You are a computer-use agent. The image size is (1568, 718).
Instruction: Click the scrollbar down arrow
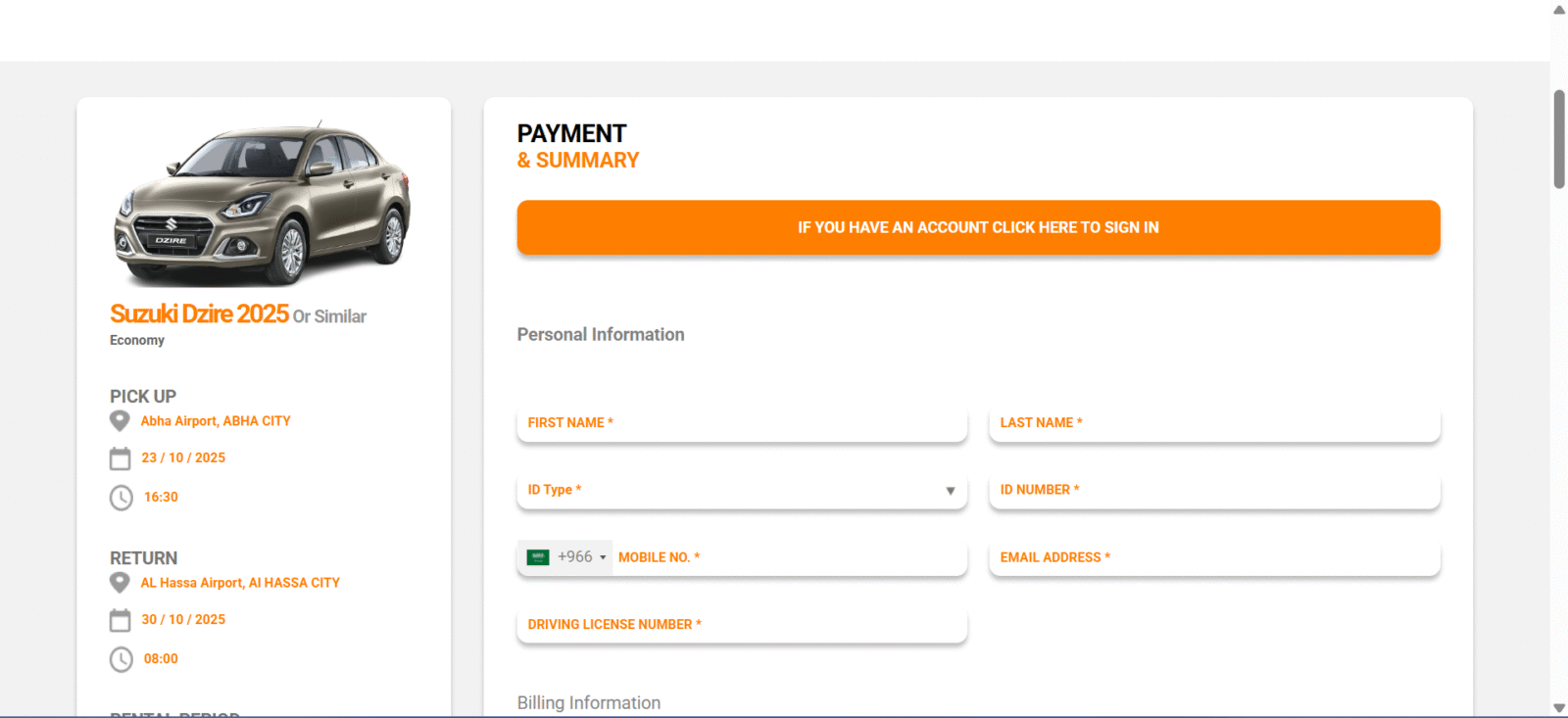[1558, 708]
